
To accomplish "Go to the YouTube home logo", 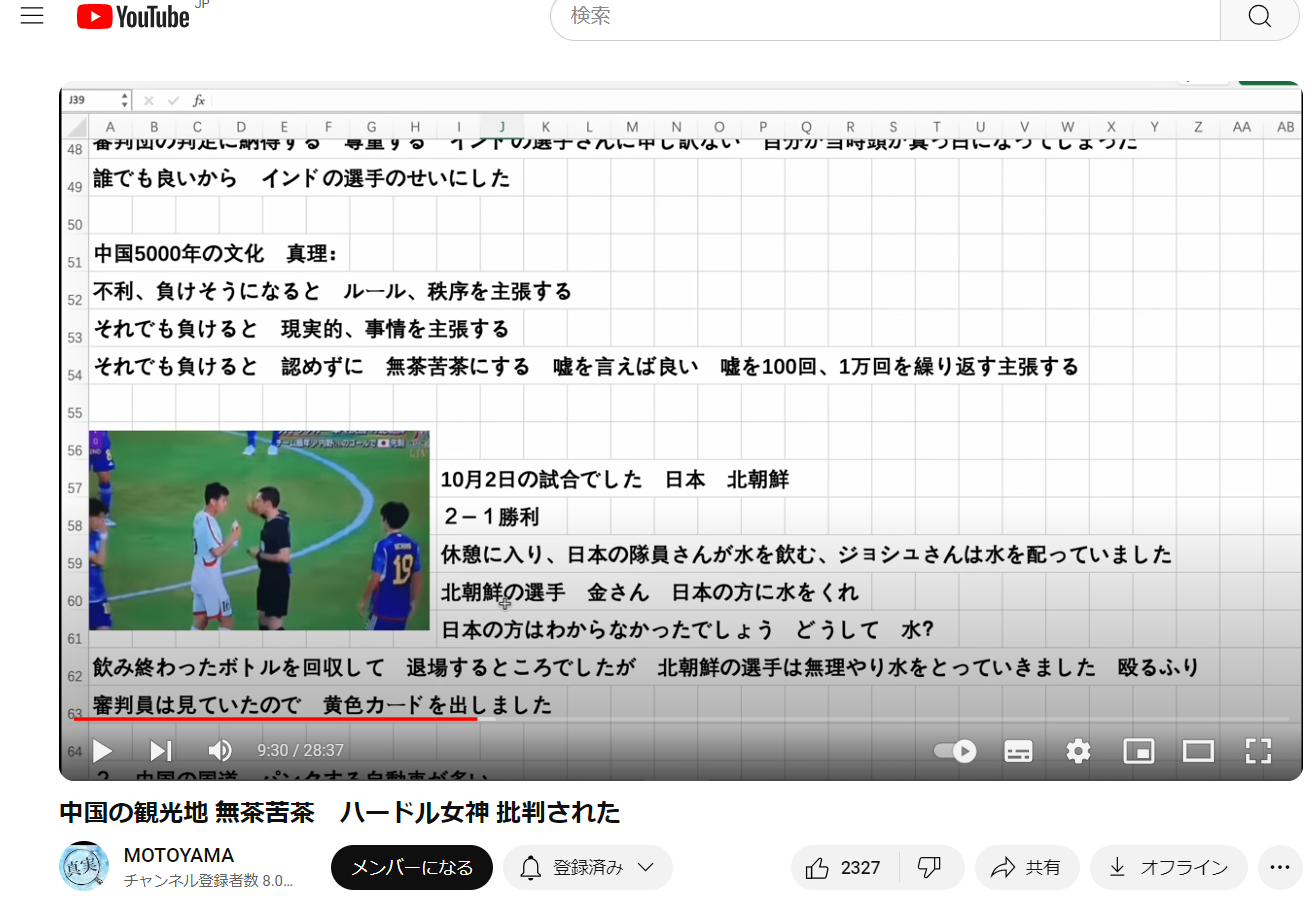I will tap(133, 17).
